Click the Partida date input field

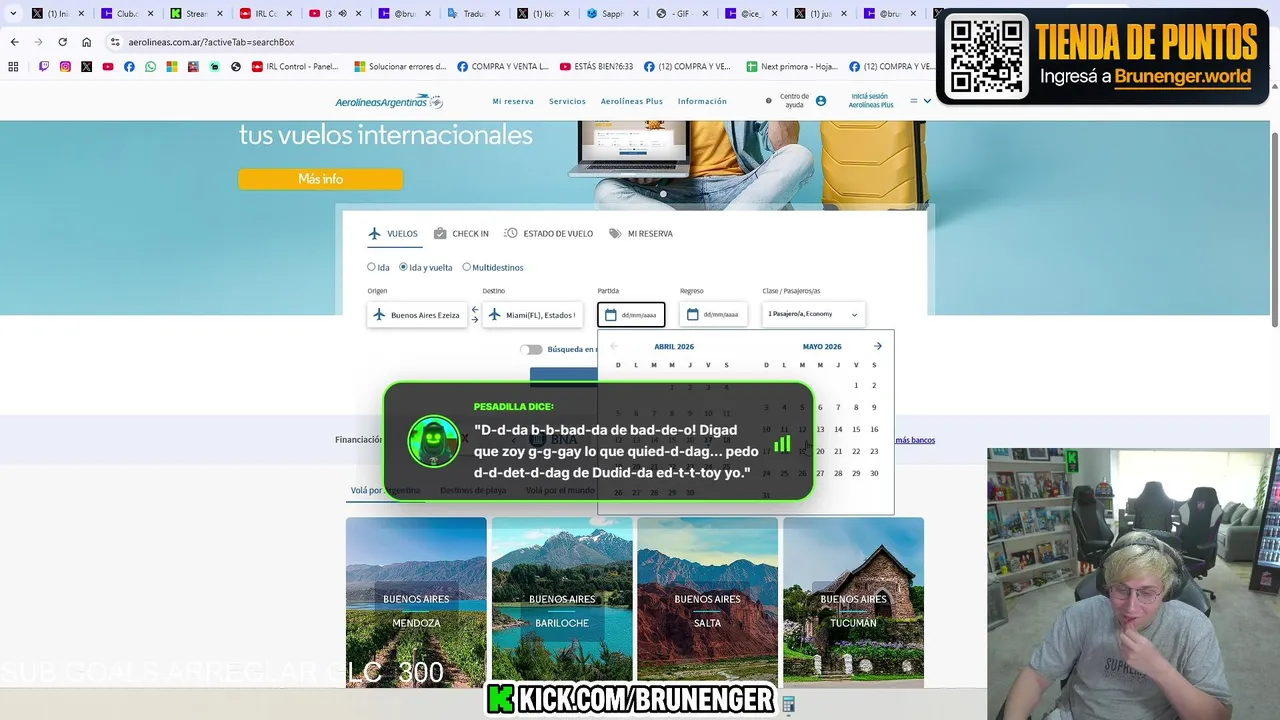click(x=631, y=315)
